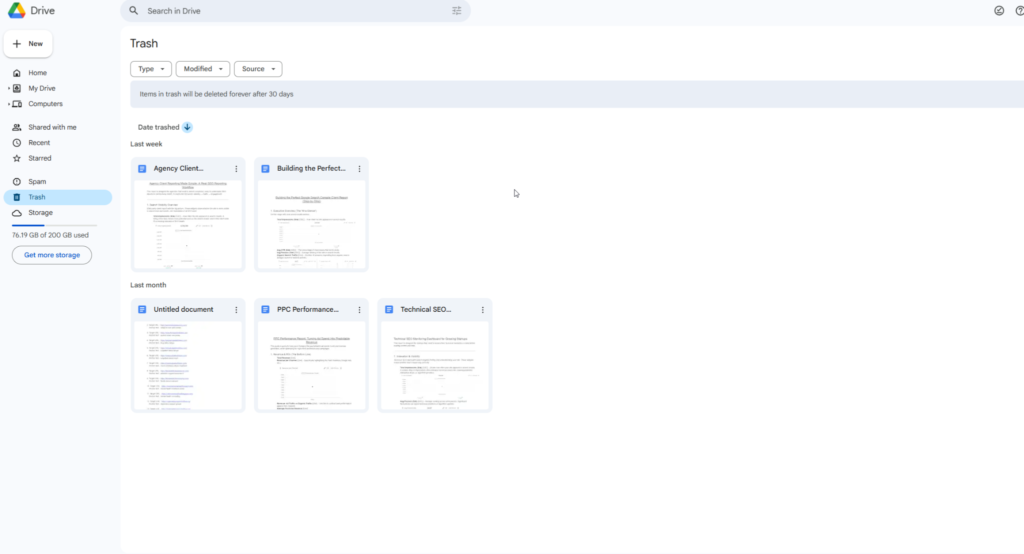1024x554 pixels.
Task: Click the Last week group heading
Action: coord(146,144)
